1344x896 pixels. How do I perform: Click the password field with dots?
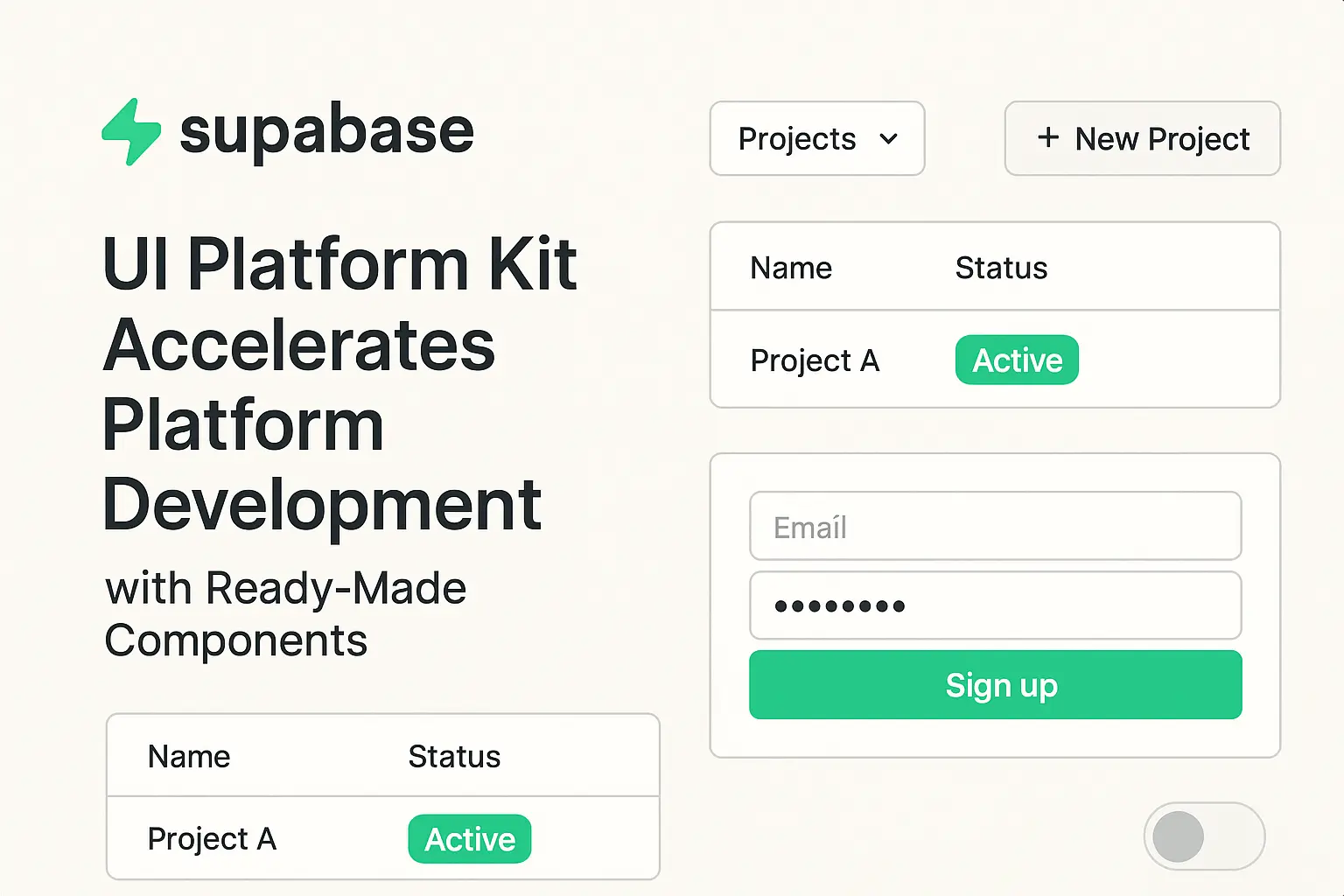pos(996,605)
